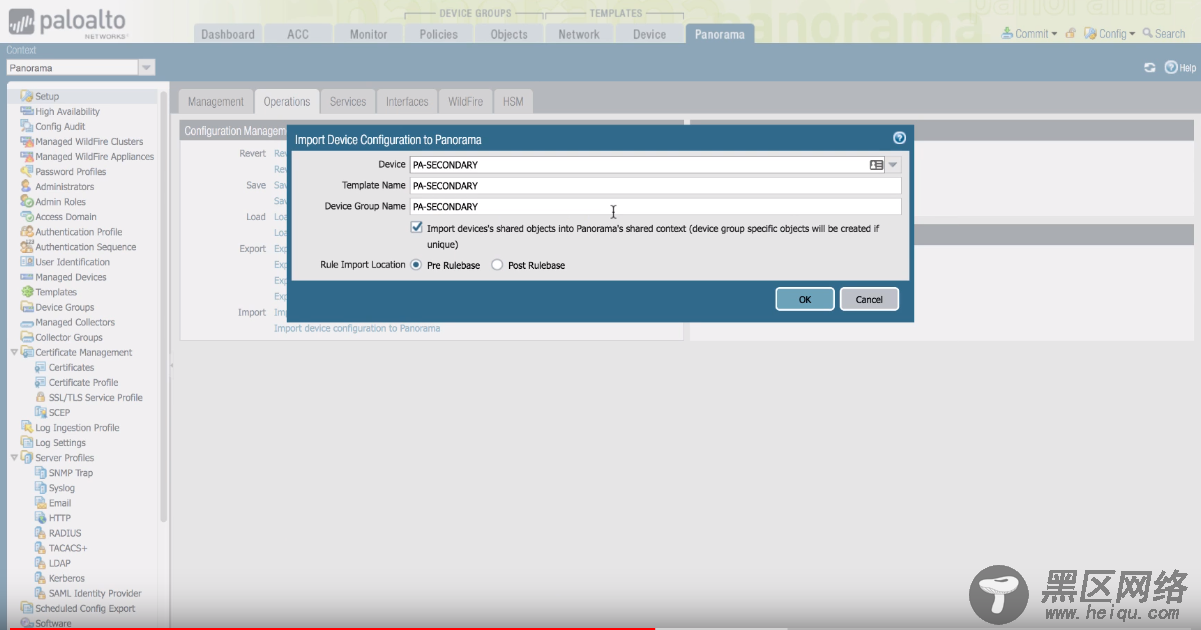This screenshot has width=1201, height=630.
Task: Click the Device Group Name input field
Action: pyautogui.click(x=655, y=207)
